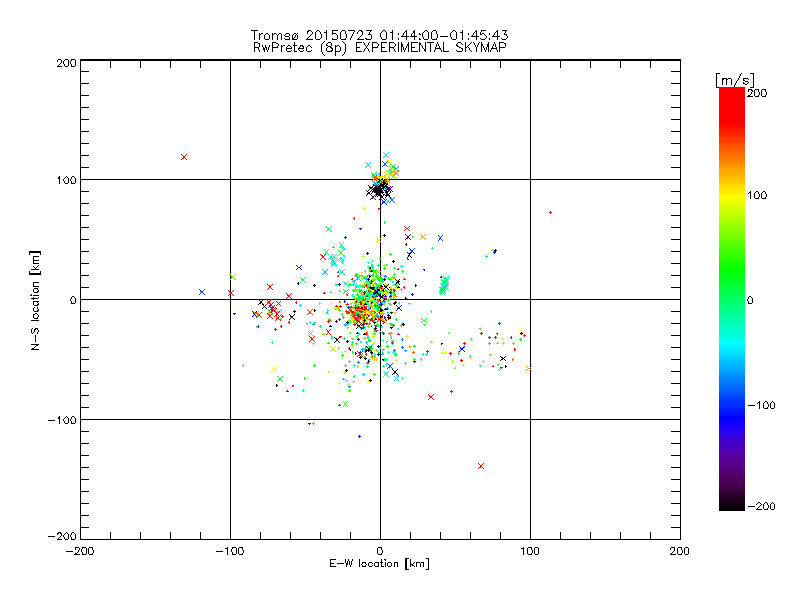Click the x-axis tick label '200'
The height and width of the screenshot is (600, 800).
pyautogui.click(x=680, y=552)
